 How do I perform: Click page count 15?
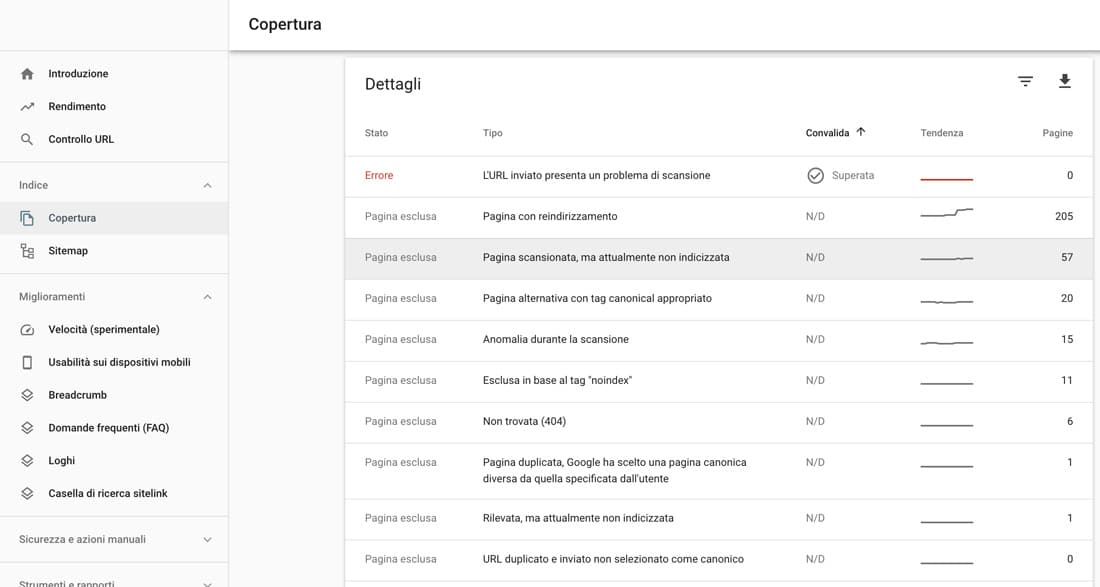coord(1066,339)
